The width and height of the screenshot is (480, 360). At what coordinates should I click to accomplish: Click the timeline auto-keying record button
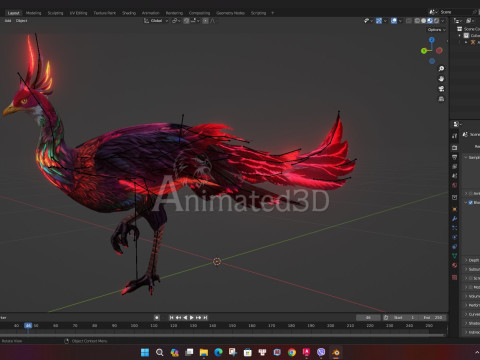point(157,318)
